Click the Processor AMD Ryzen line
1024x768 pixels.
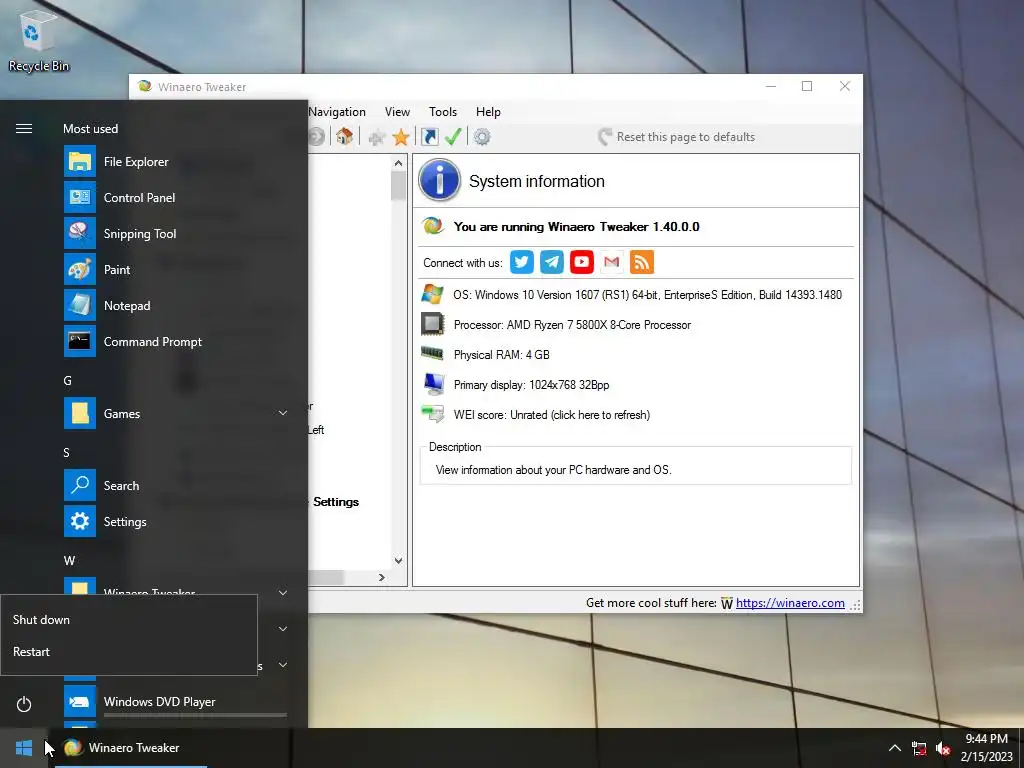[572, 325]
